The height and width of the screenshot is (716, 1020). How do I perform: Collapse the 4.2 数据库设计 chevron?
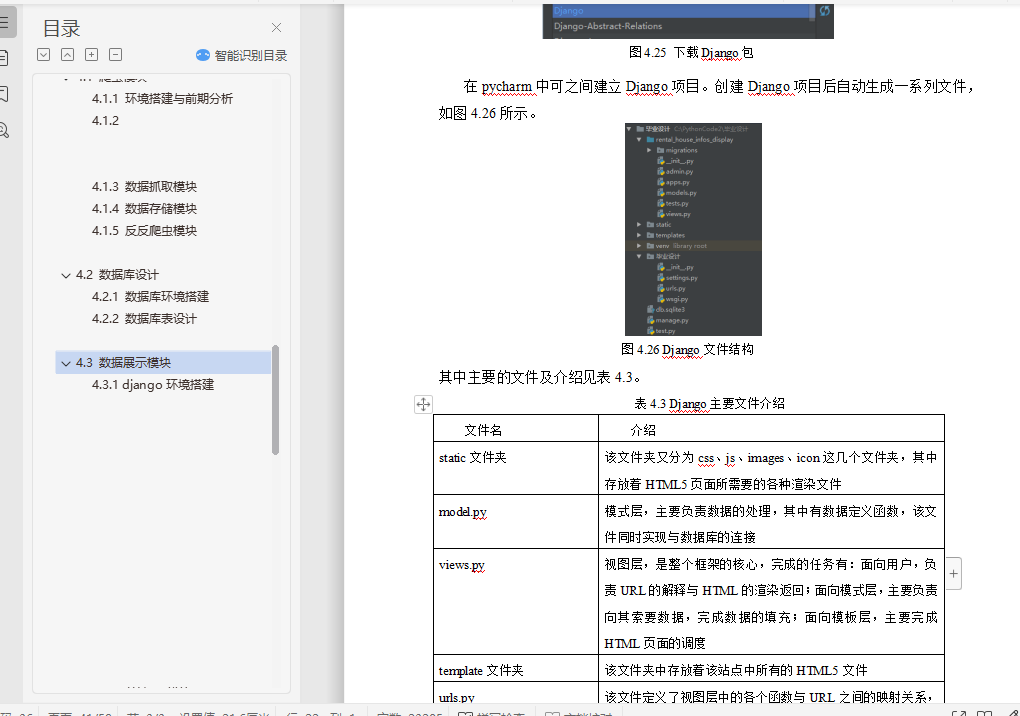(66, 275)
